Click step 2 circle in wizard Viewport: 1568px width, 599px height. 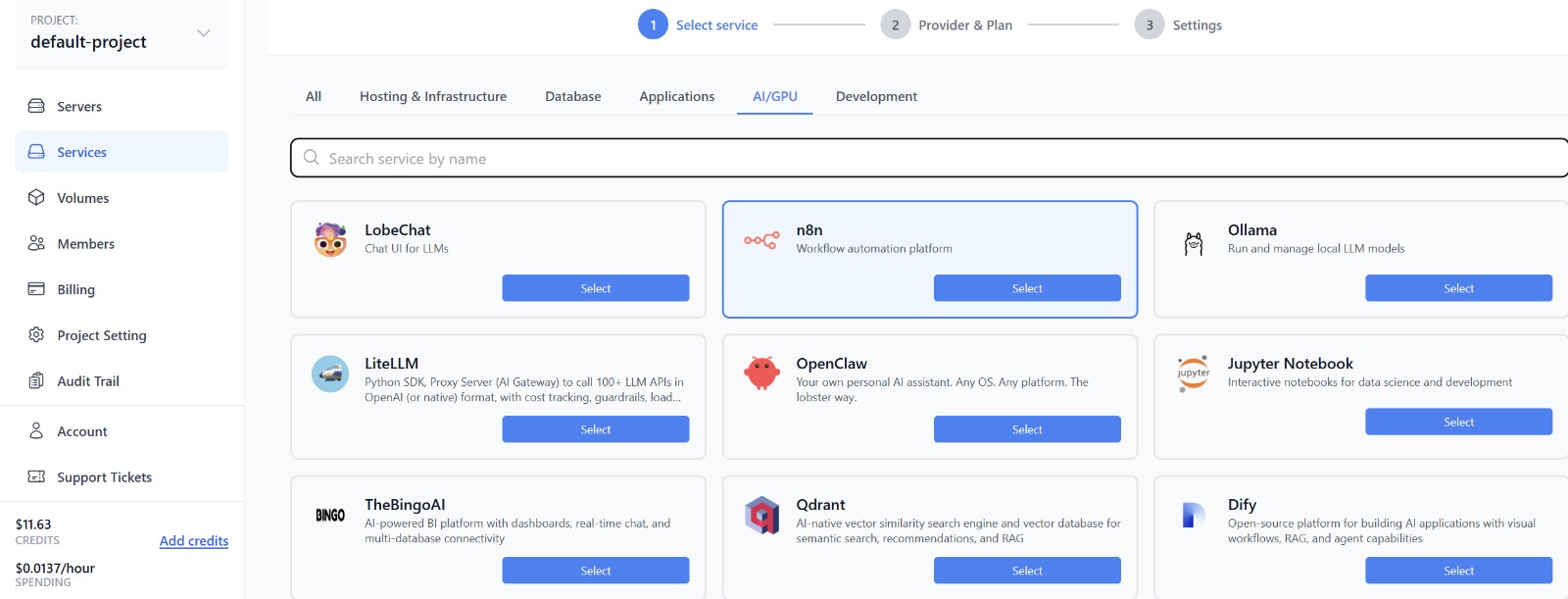[x=895, y=25]
